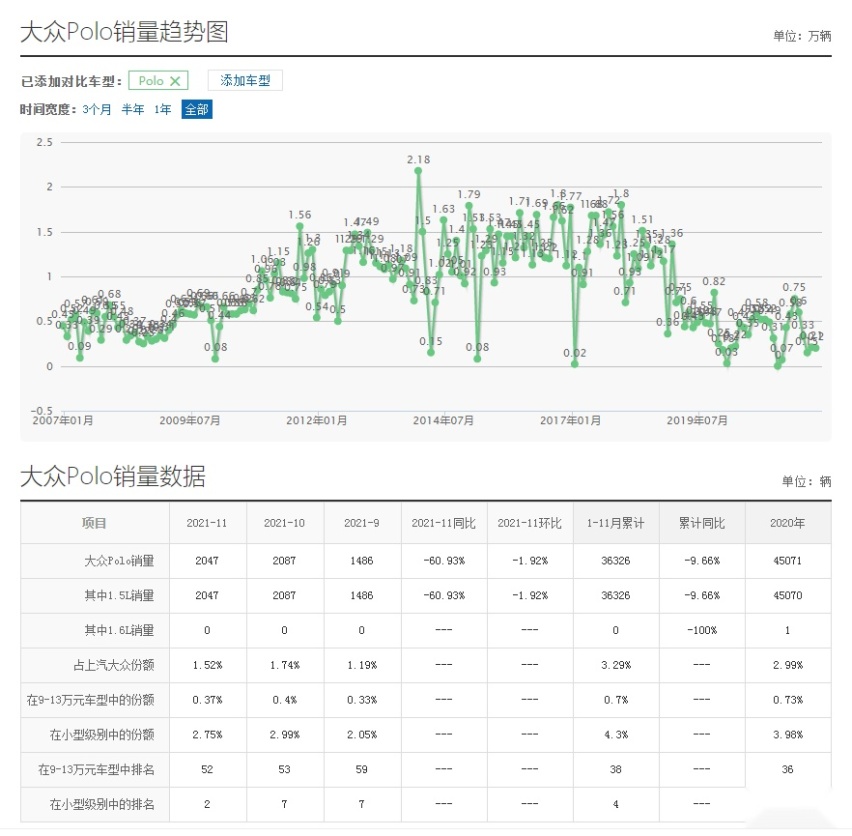Viewport: 852px width, 836px height.
Task: Click the 2021-9 column header
Action: pyautogui.click(x=362, y=523)
